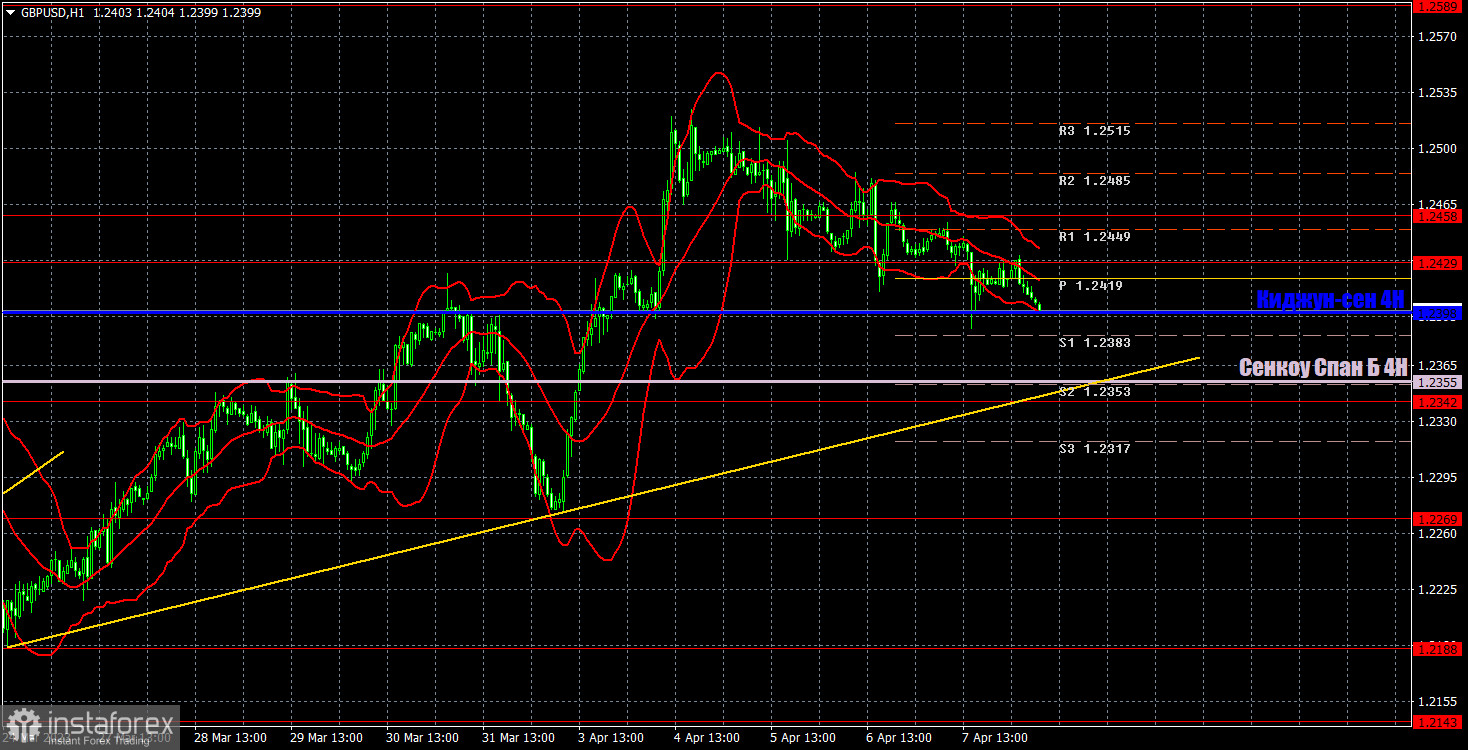
Task: Click the 3 Apr 13:00 time label
Action: click(x=613, y=738)
